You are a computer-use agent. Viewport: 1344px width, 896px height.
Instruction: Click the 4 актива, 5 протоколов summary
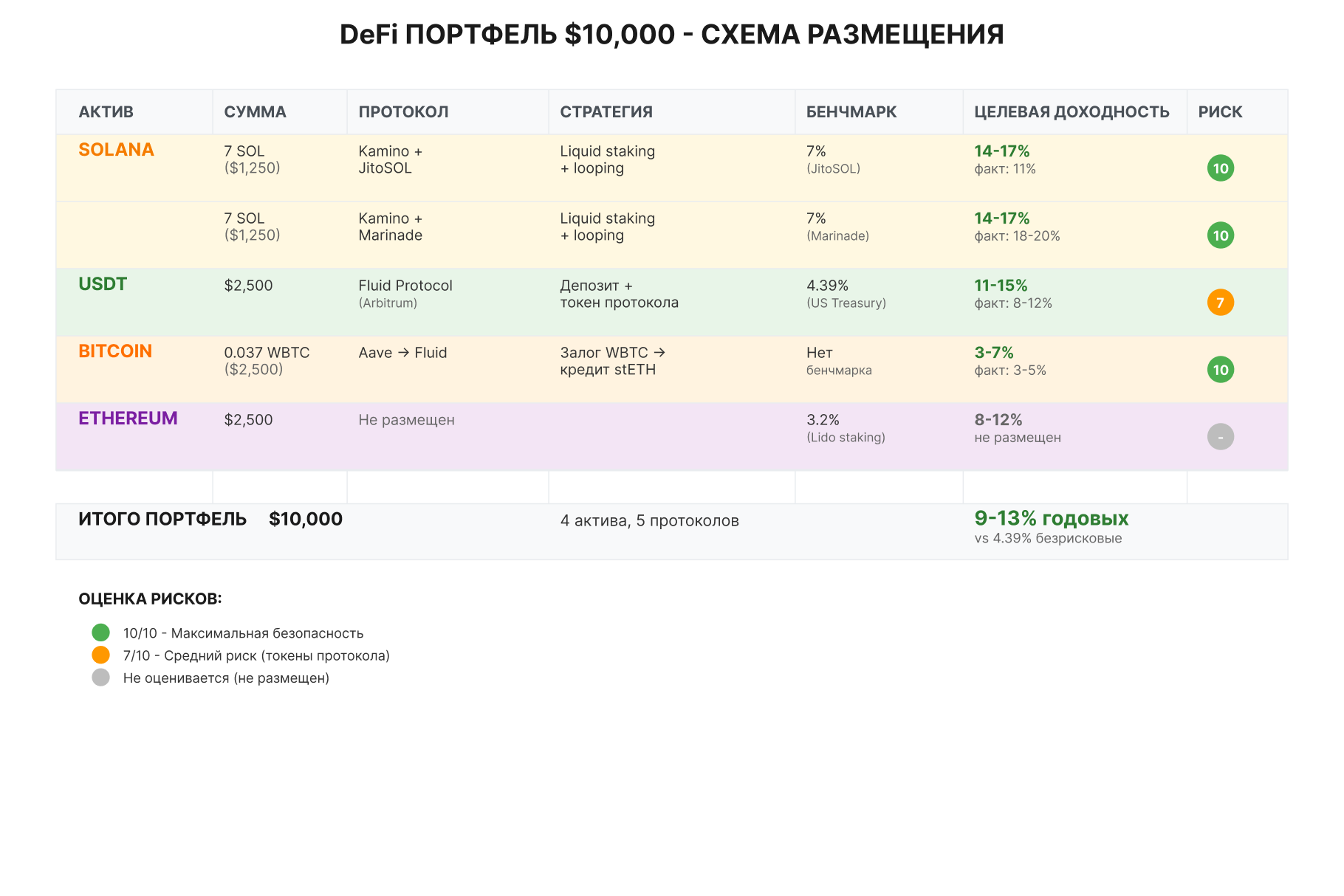pyautogui.click(x=649, y=521)
